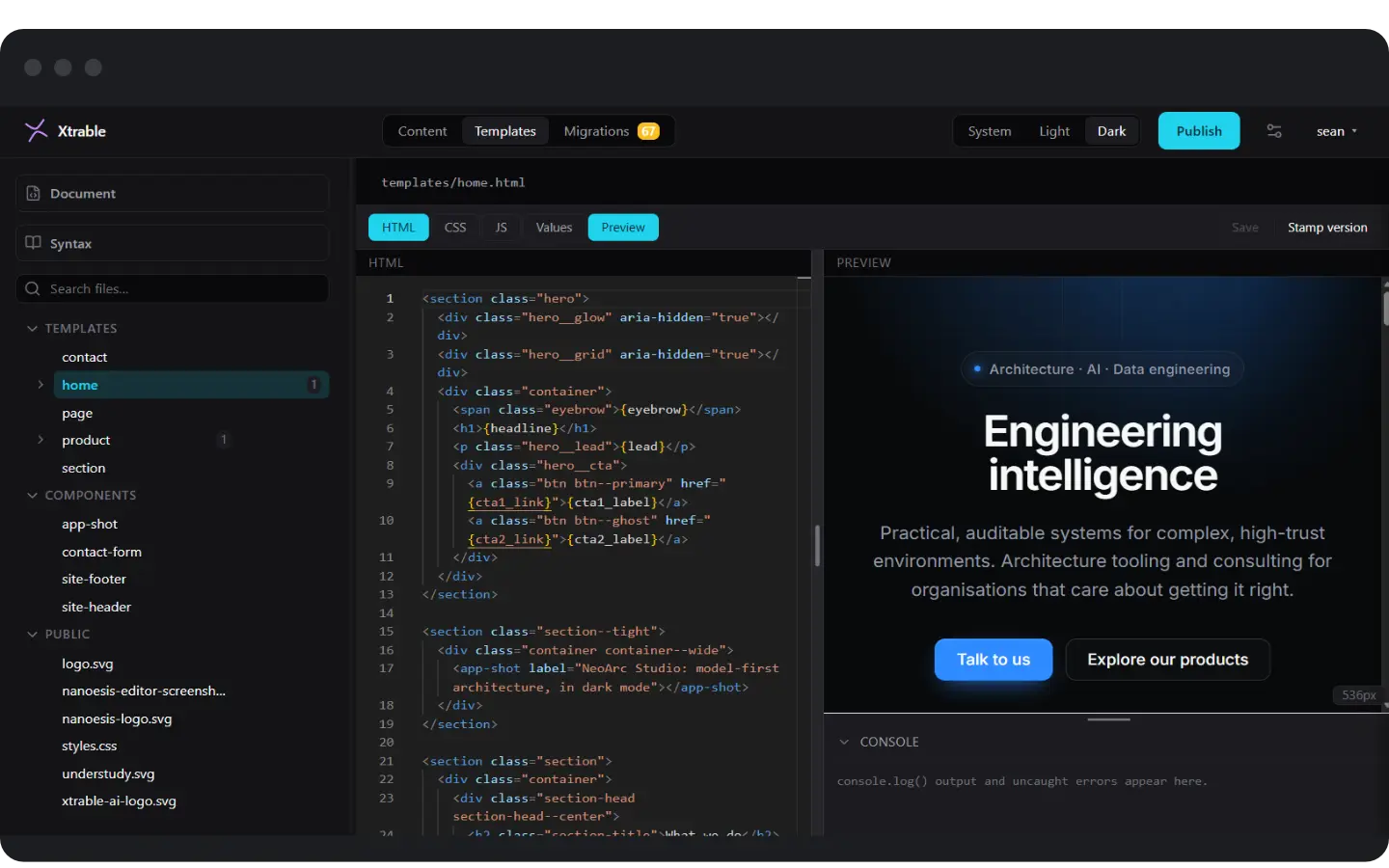Open the settings sliders icon beside Publish
Viewport: 1389px width, 868px height.
1274,131
